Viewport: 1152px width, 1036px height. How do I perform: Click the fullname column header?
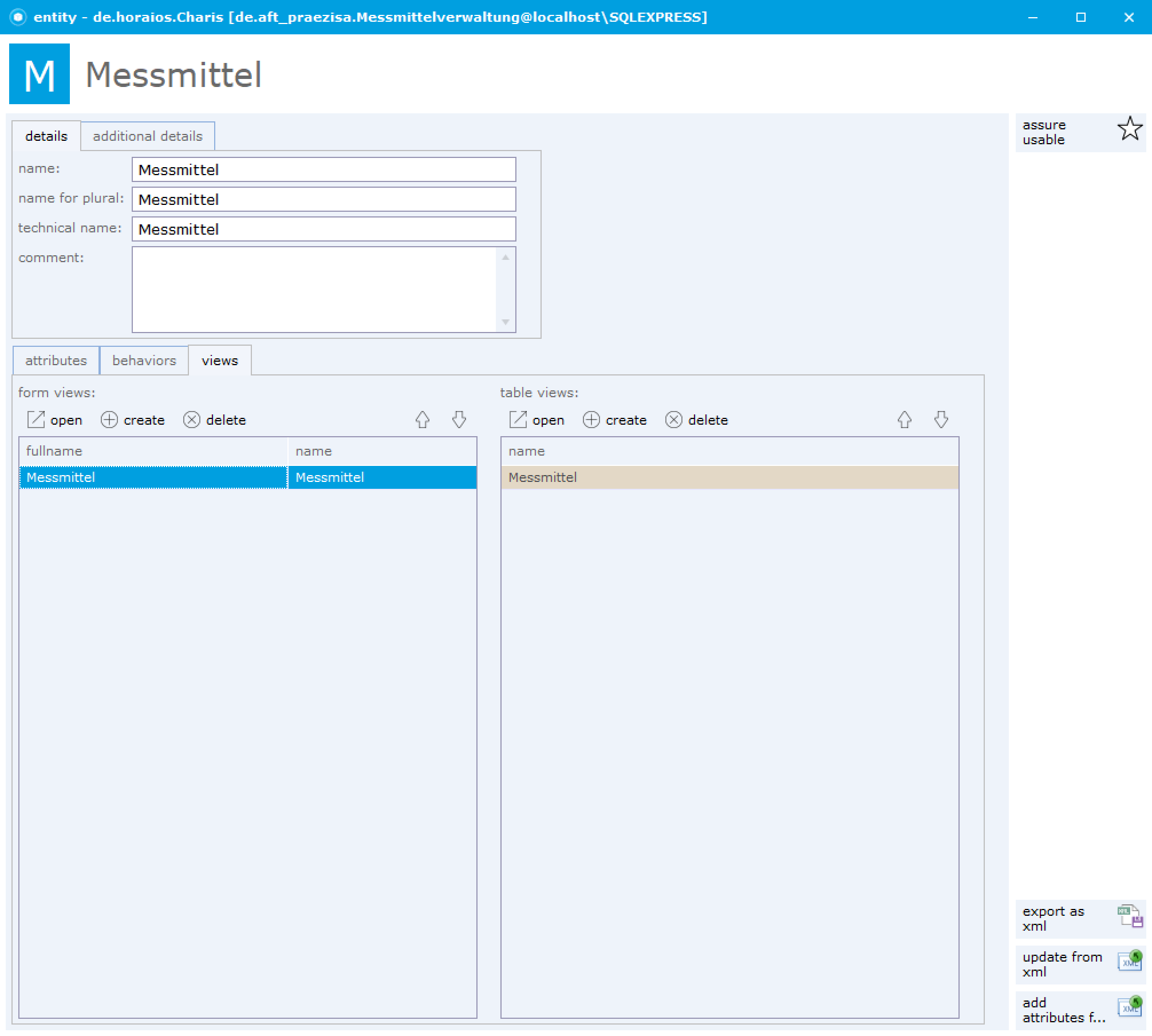[x=153, y=451]
